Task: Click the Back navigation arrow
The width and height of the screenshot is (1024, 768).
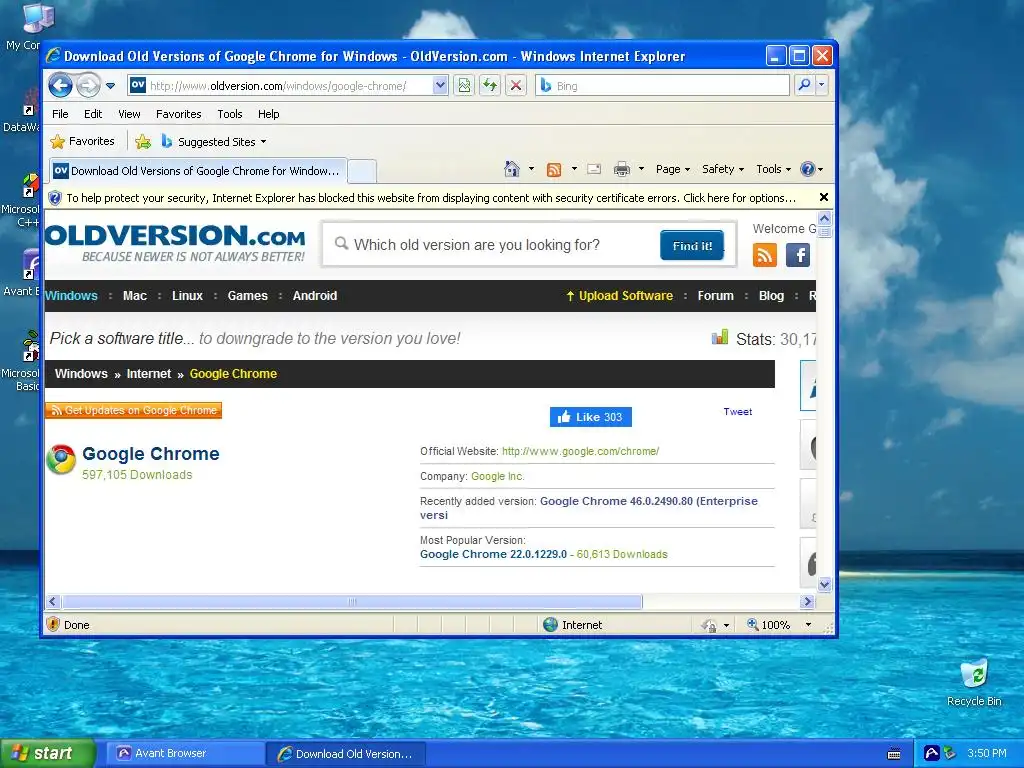Action: click(x=61, y=85)
